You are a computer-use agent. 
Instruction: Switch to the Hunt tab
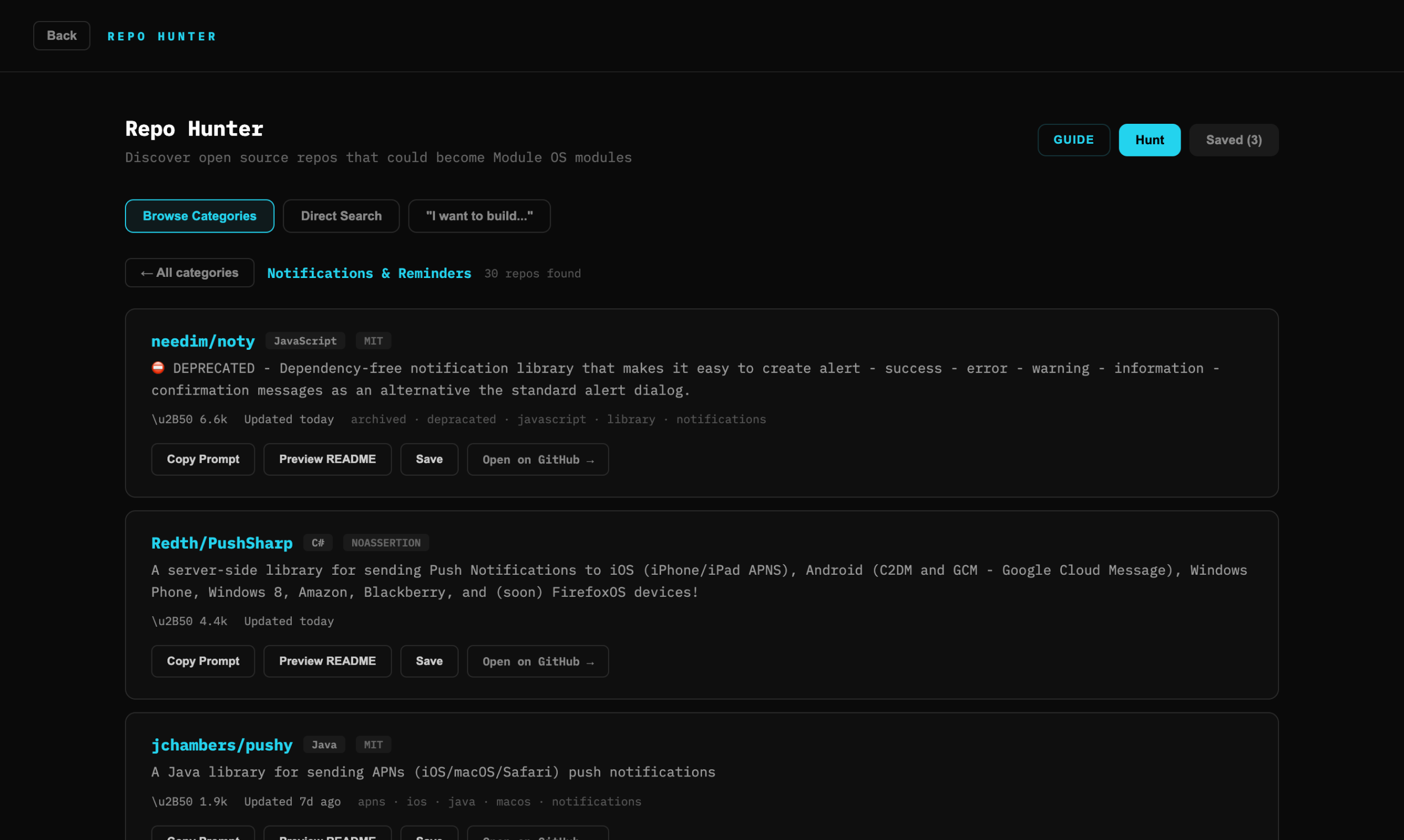click(1149, 140)
